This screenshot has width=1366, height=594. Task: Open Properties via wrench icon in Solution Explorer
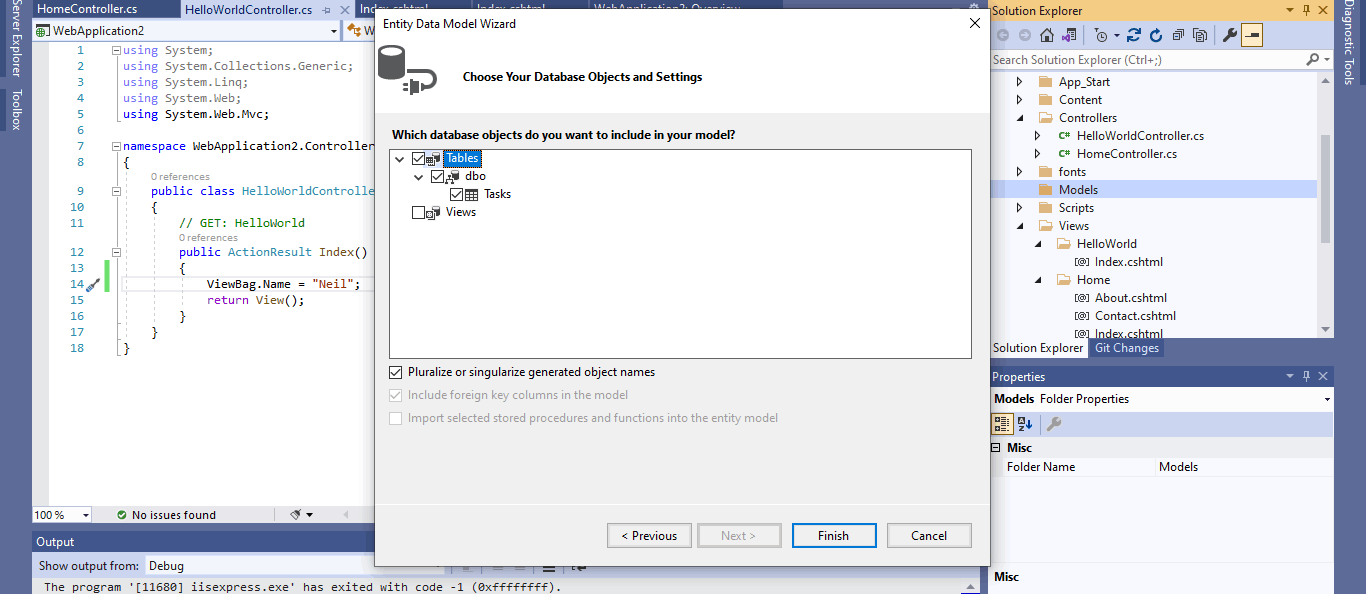1230,35
